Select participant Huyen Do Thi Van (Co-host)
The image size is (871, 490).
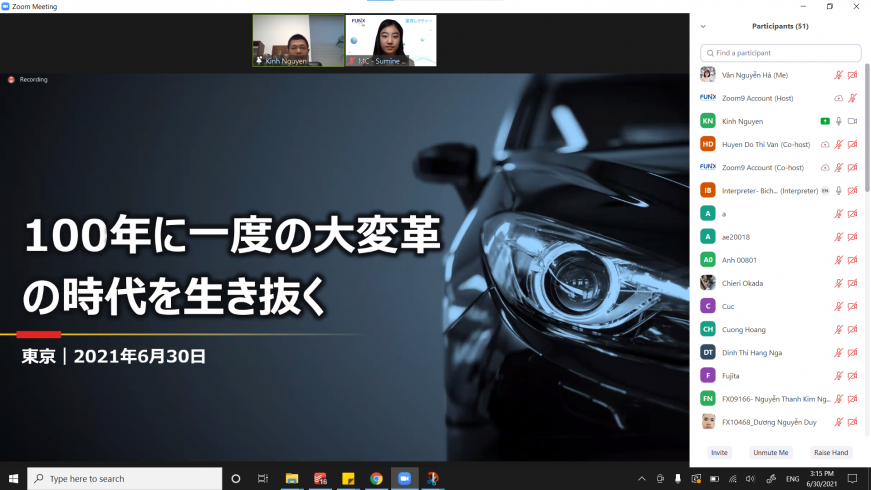[x=780, y=144]
